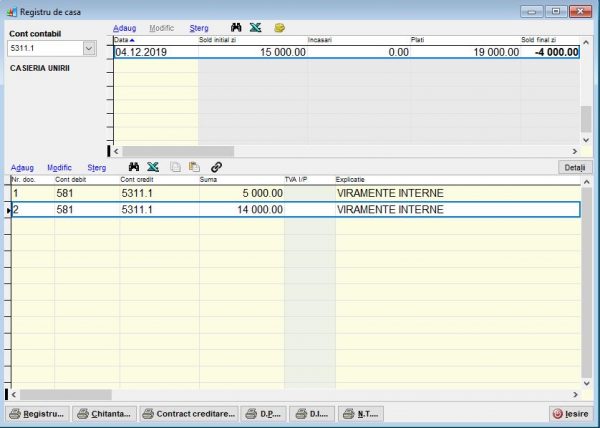Open the Cont contabil dropdown
The image size is (600, 428).
point(88,48)
